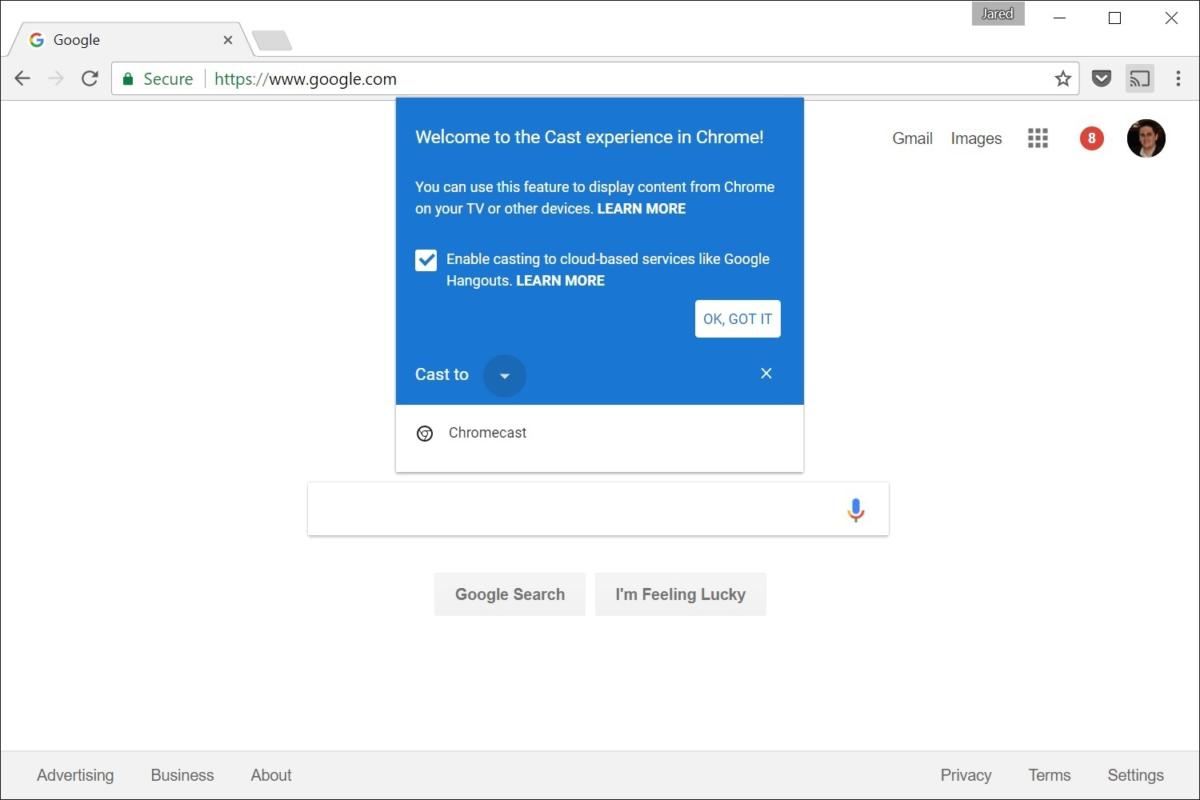Close the Google tab
The width and height of the screenshot is (1200, 800).
click(228, 40)
